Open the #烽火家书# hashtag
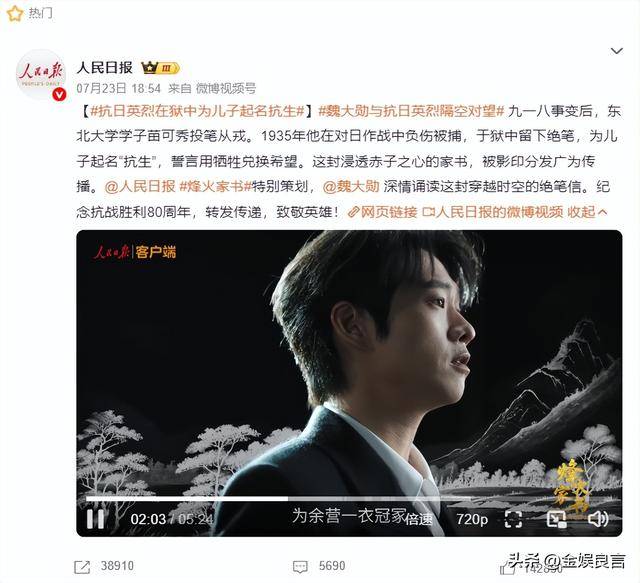 coord(215,187)
